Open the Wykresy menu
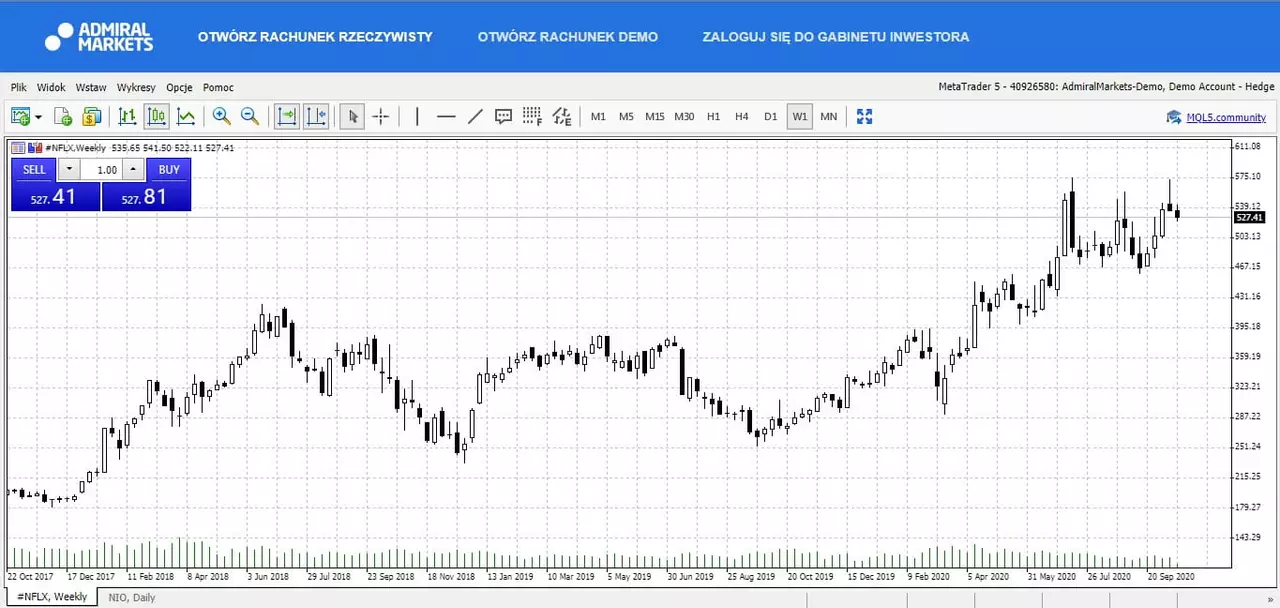 pyautogui.click(x=136, y=88)
